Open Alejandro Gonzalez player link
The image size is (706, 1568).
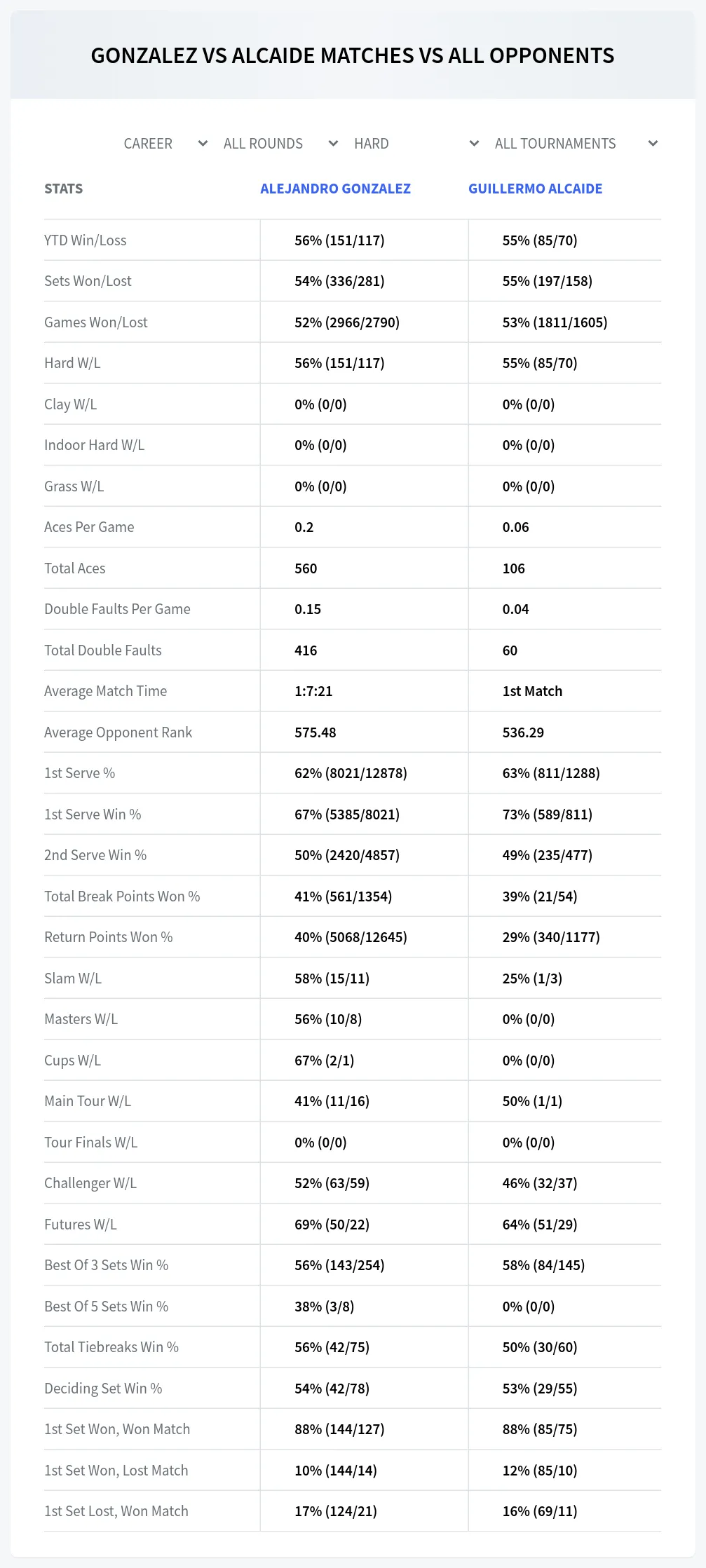click(x=335, y=189)
